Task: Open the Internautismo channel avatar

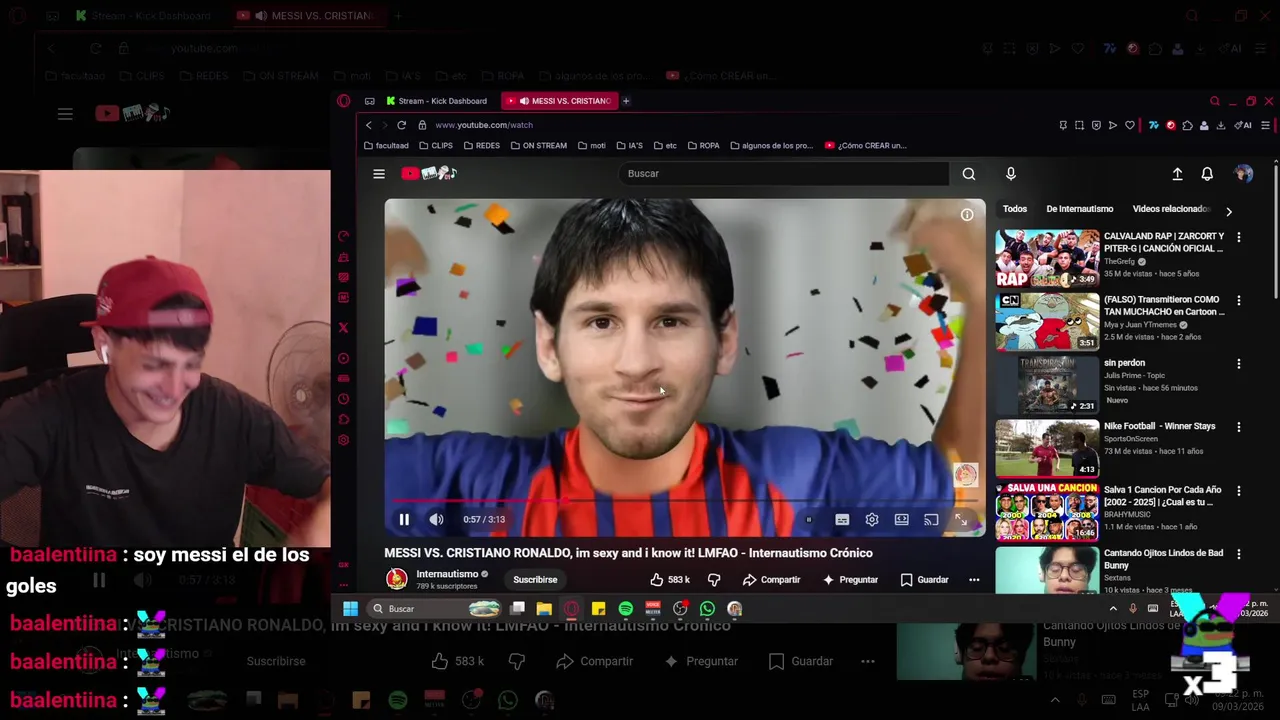Action: 397,579
